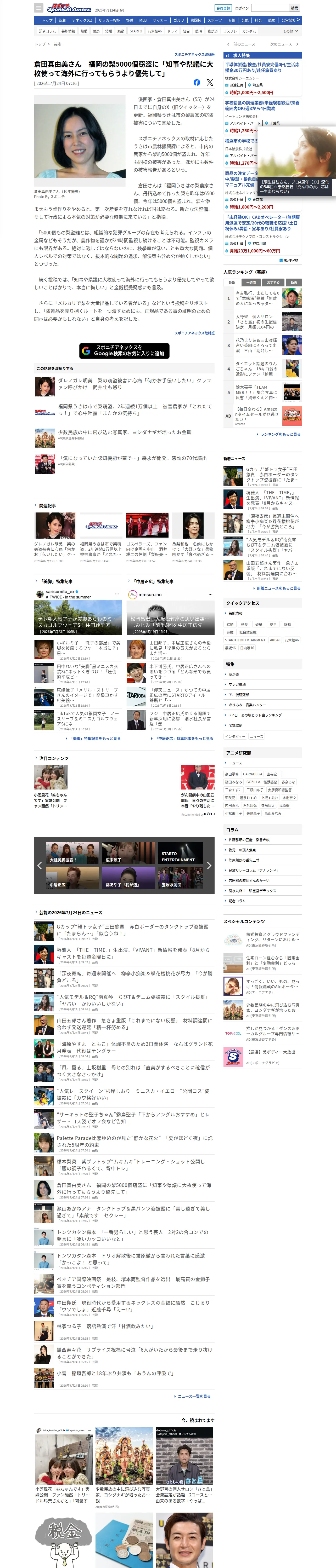
Task: Open rank 1 有吉弘行 article thumbnail
Action: [292, 298]
